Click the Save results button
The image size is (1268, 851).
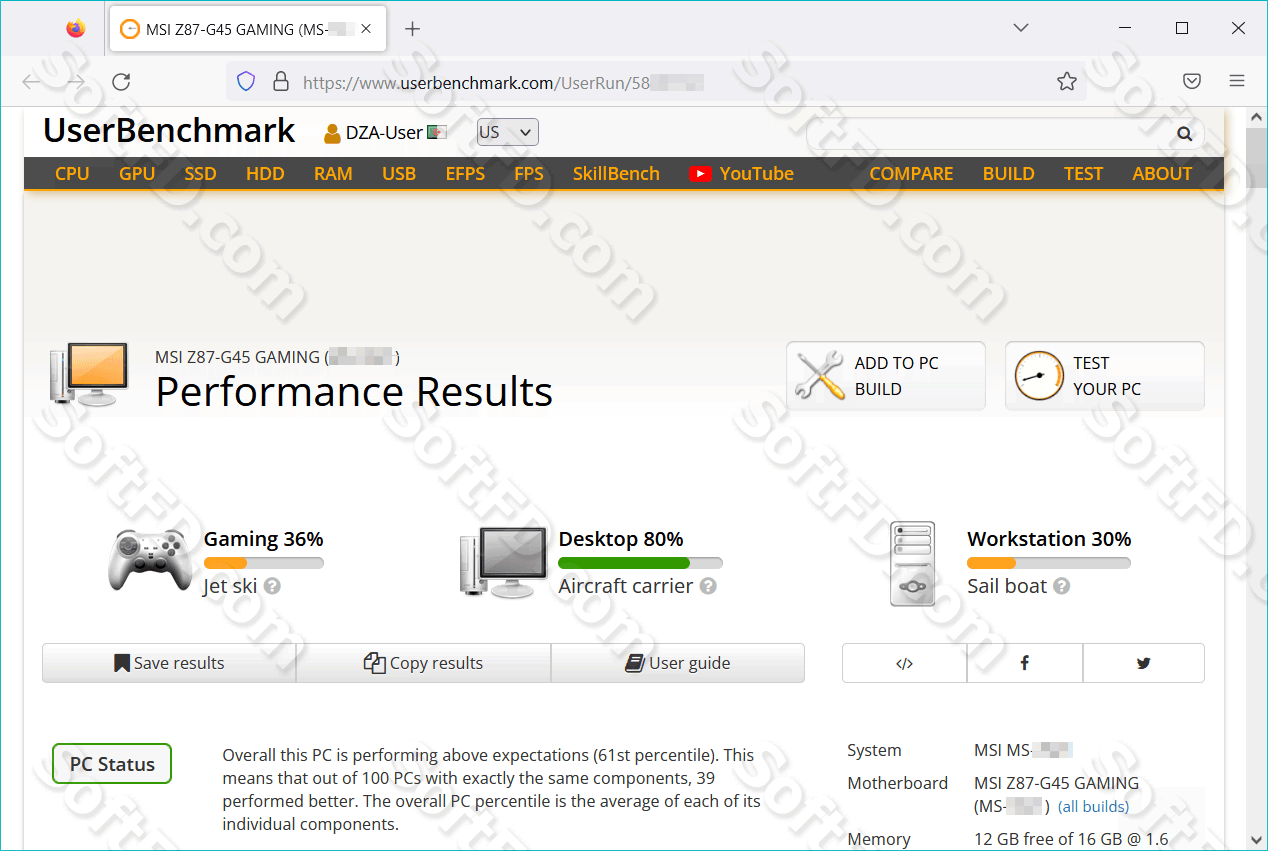(170, 662)
